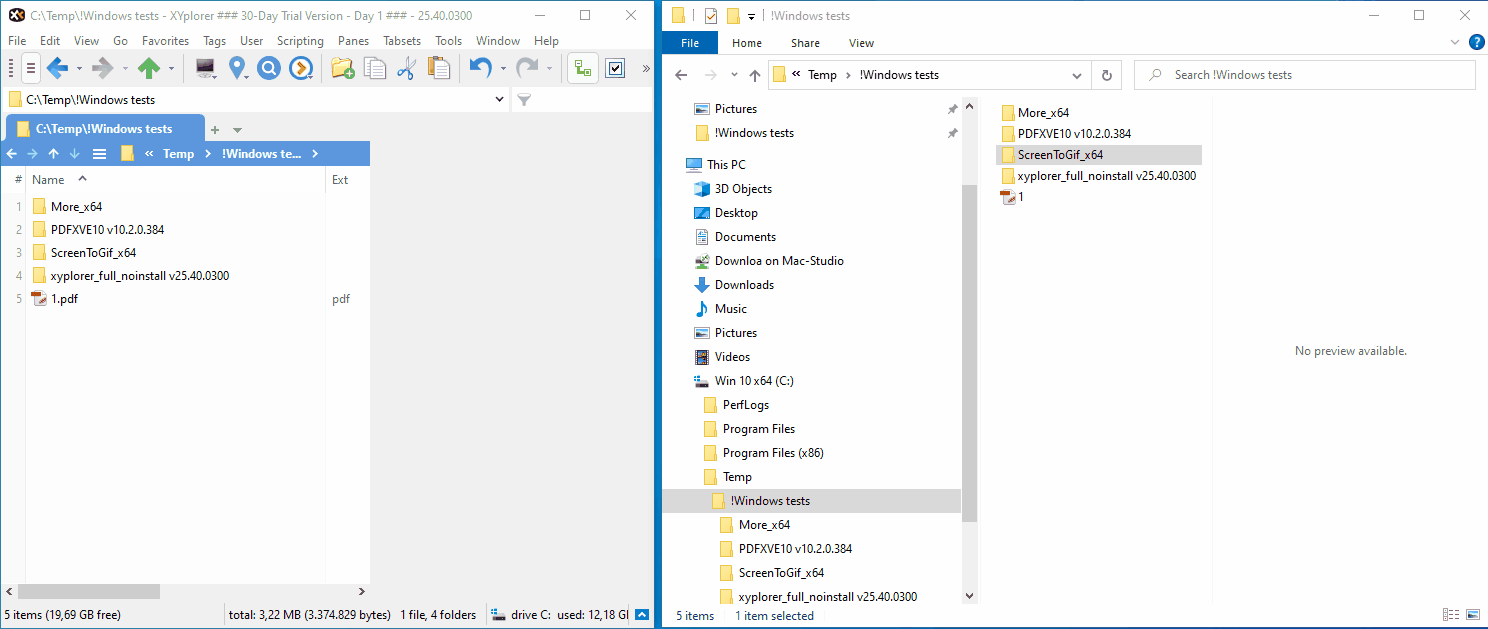Click the live filter funnel icon
Image resolution: width=1488 pixels, height=629 pixels.
(x=523, y=100)
